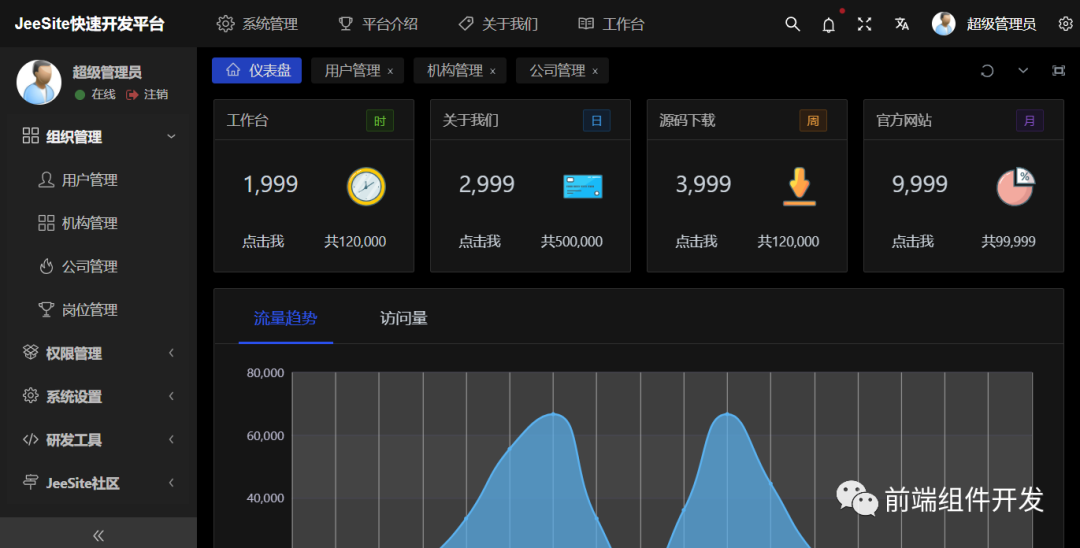Switch to the 仪表盘 tab
Screen dimensions: 1080x548
(257, 70)
